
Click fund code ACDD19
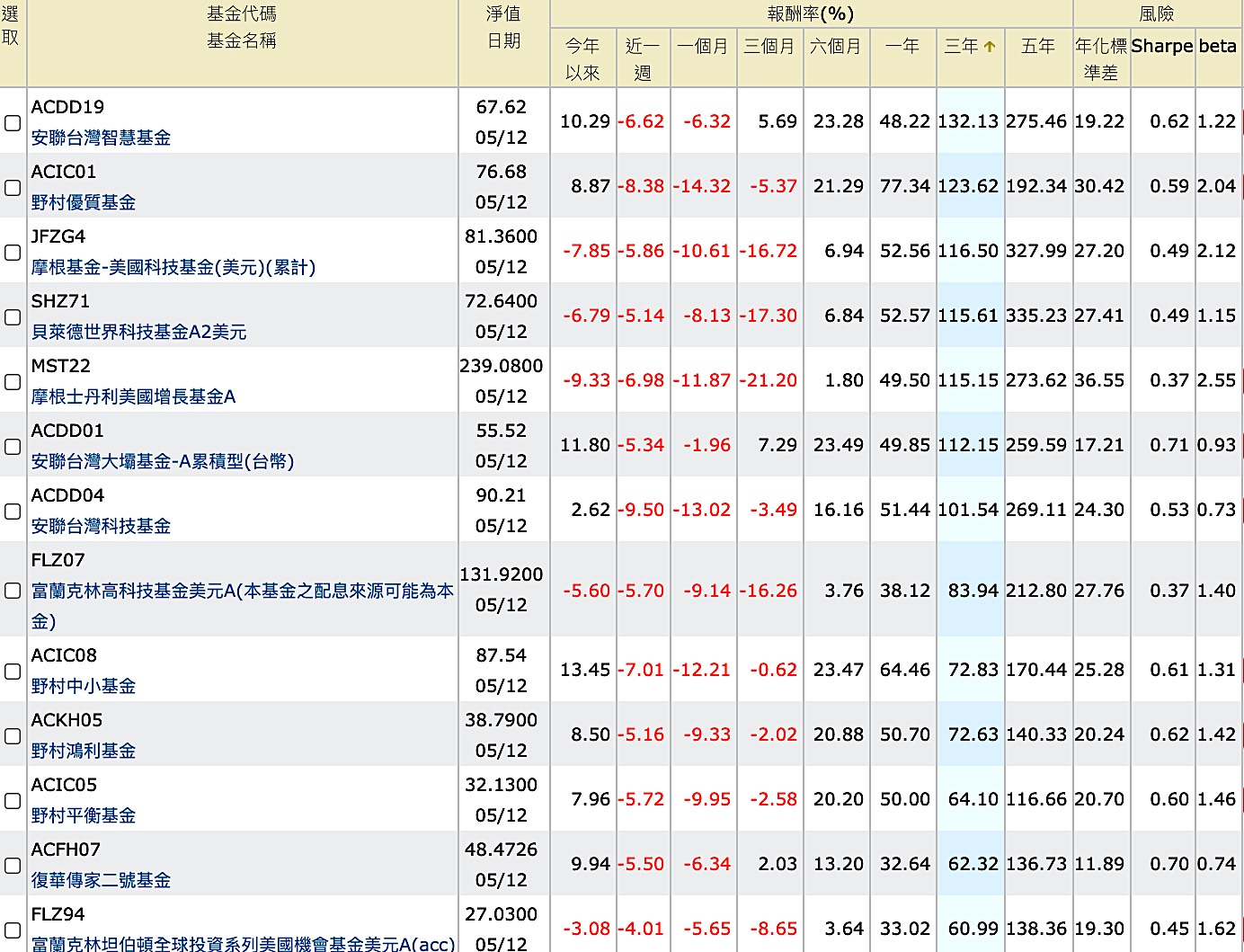point(67,107)
